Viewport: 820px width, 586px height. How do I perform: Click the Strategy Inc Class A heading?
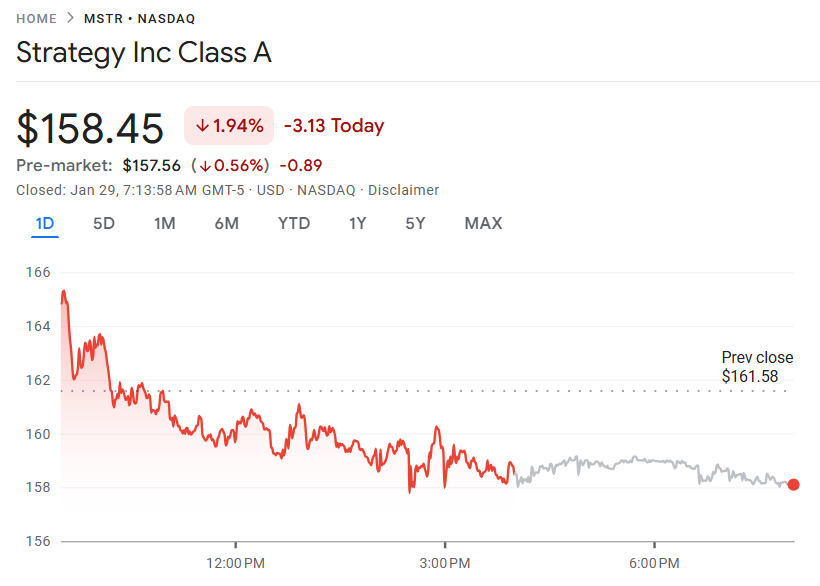point(144,53)
